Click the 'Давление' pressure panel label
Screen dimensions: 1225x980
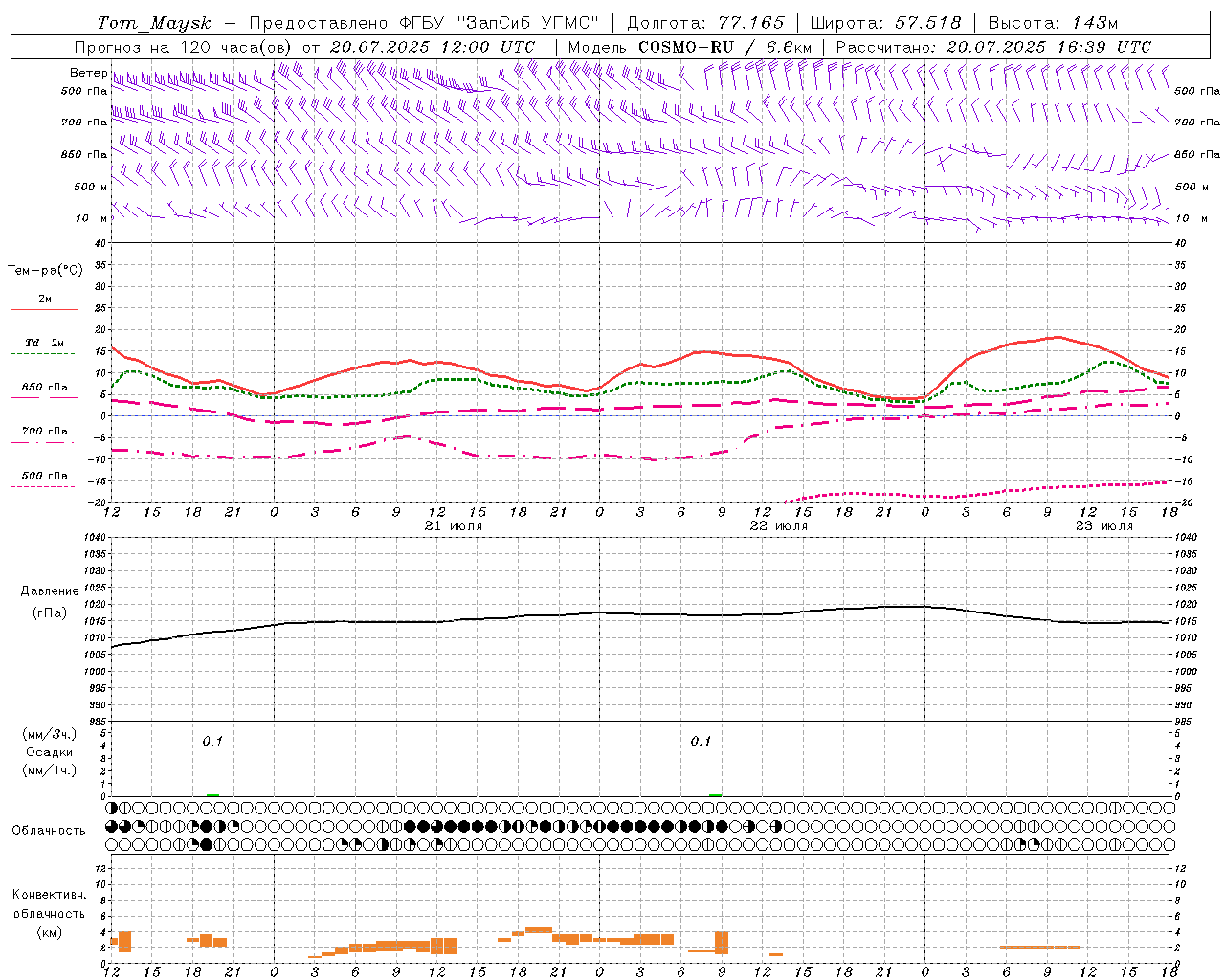pos(50,591)
